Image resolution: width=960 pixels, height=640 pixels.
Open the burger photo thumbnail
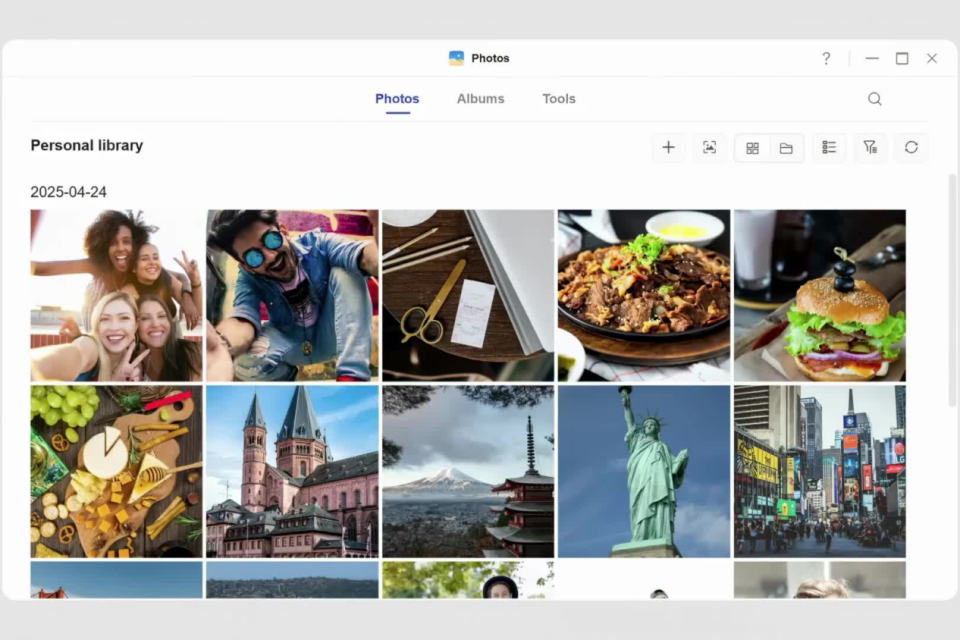coord(819,295)
